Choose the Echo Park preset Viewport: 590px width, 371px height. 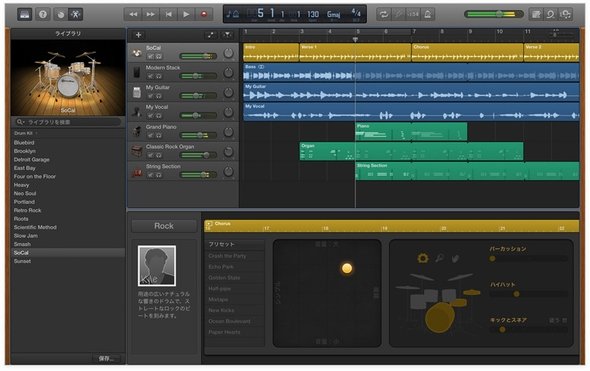click(221, 267)
